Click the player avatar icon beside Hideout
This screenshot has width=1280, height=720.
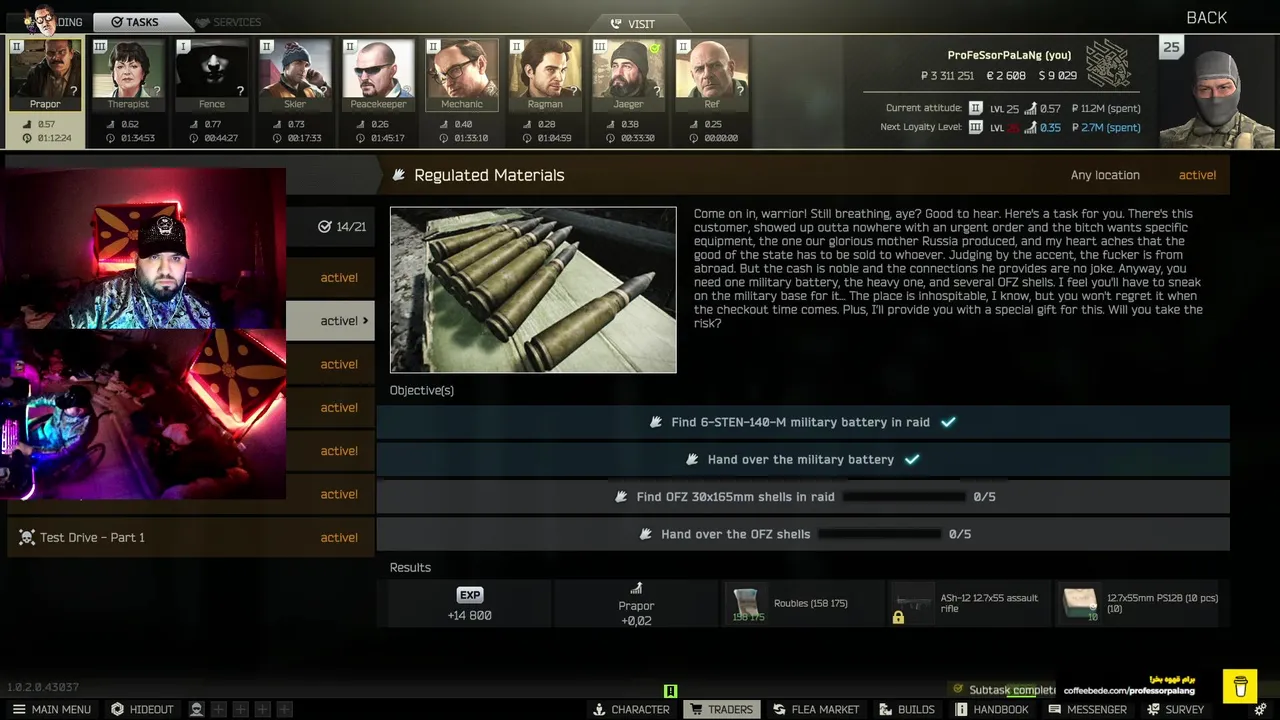coord(197,709)
